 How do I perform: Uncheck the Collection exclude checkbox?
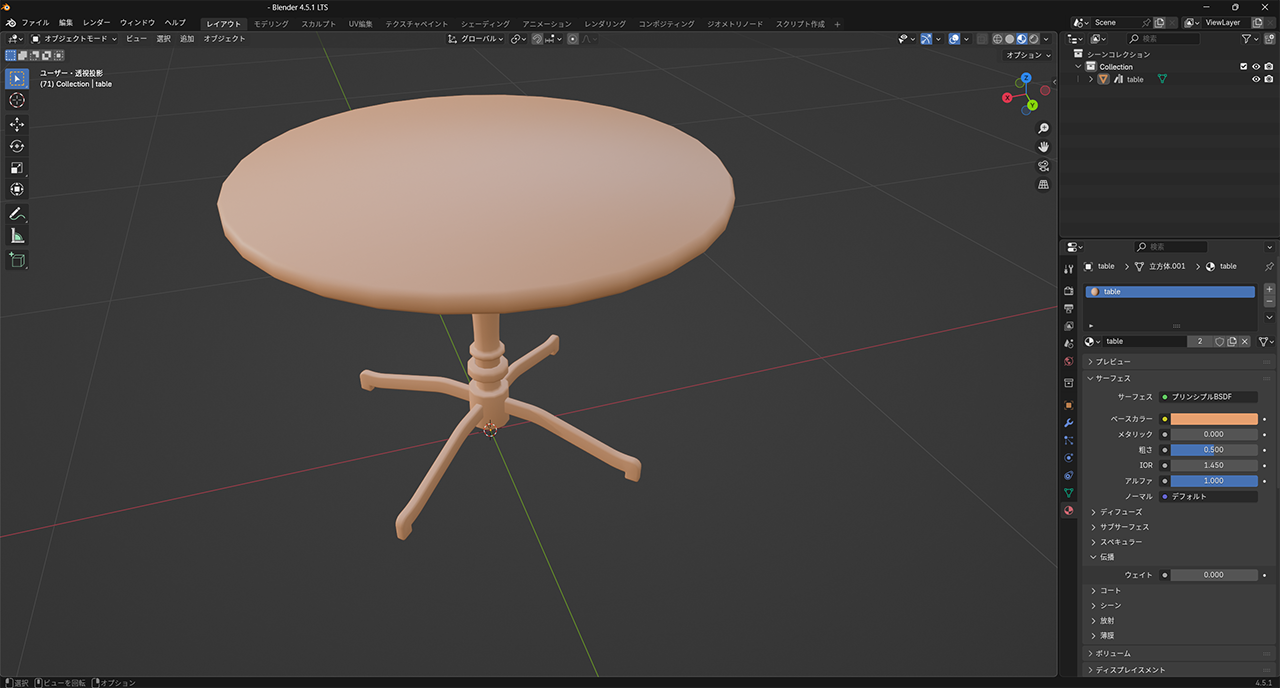coord(1243,67)
